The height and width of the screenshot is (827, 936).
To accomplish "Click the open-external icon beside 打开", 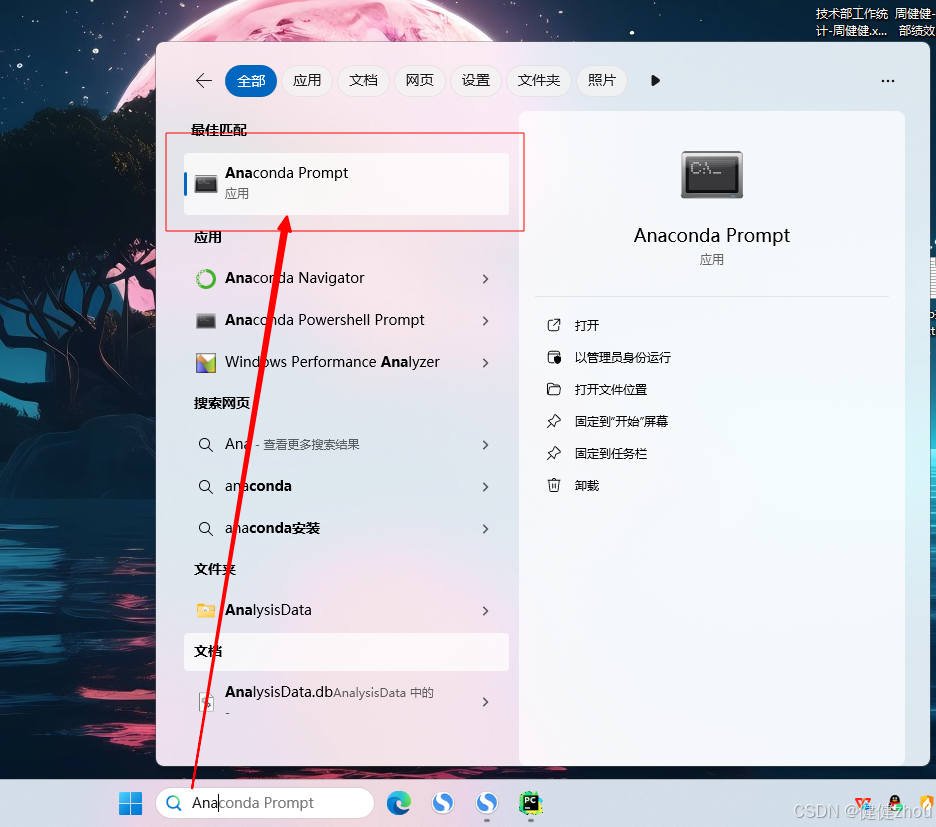I will 554,325.
